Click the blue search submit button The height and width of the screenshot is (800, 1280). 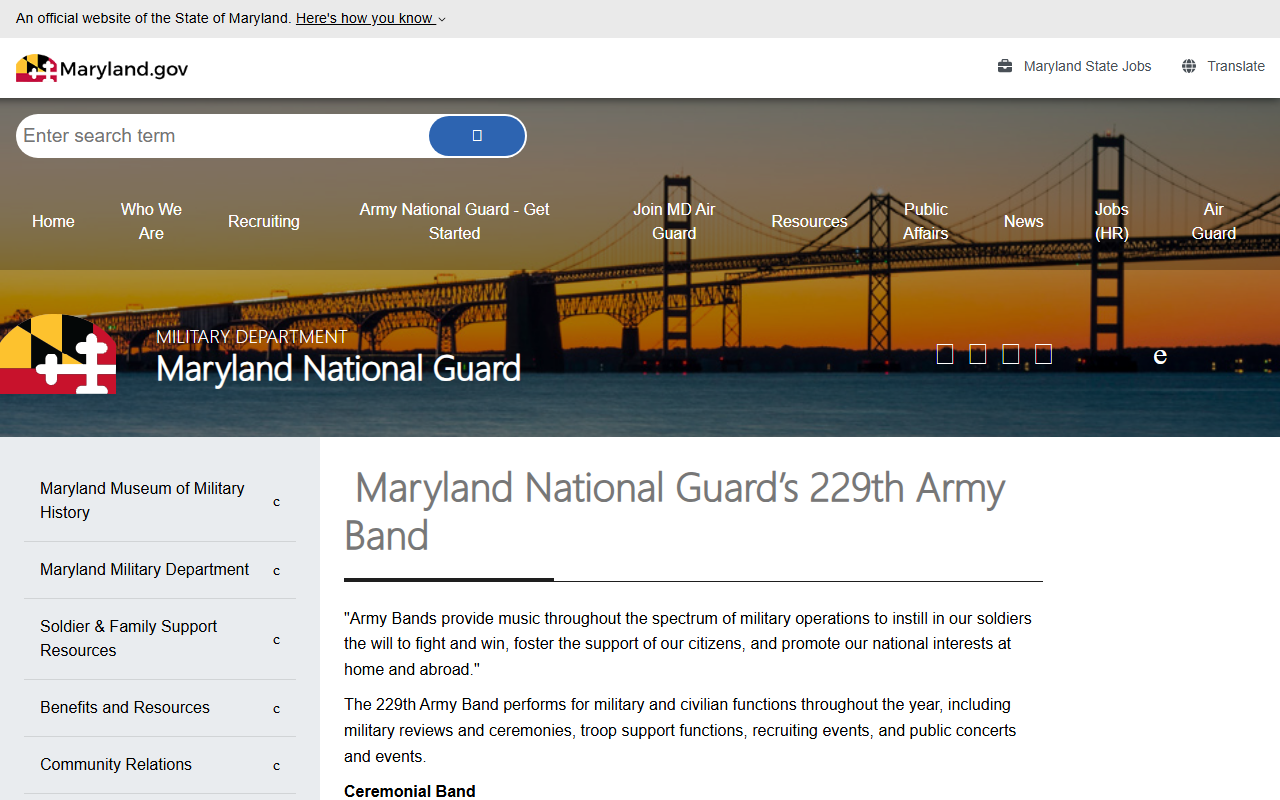tap(477, 136)
